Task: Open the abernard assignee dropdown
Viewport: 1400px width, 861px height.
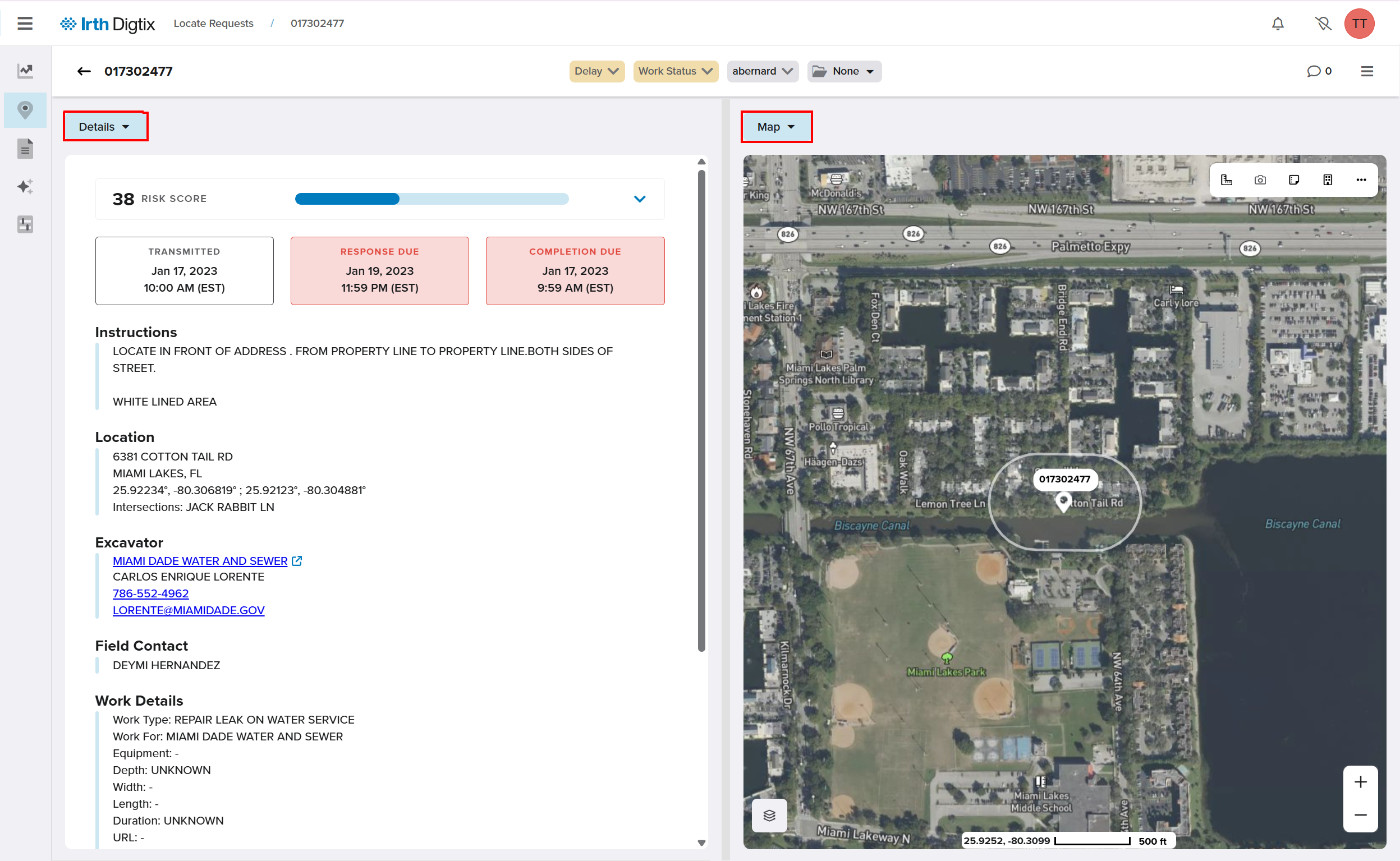Action: tap(762, 71)
